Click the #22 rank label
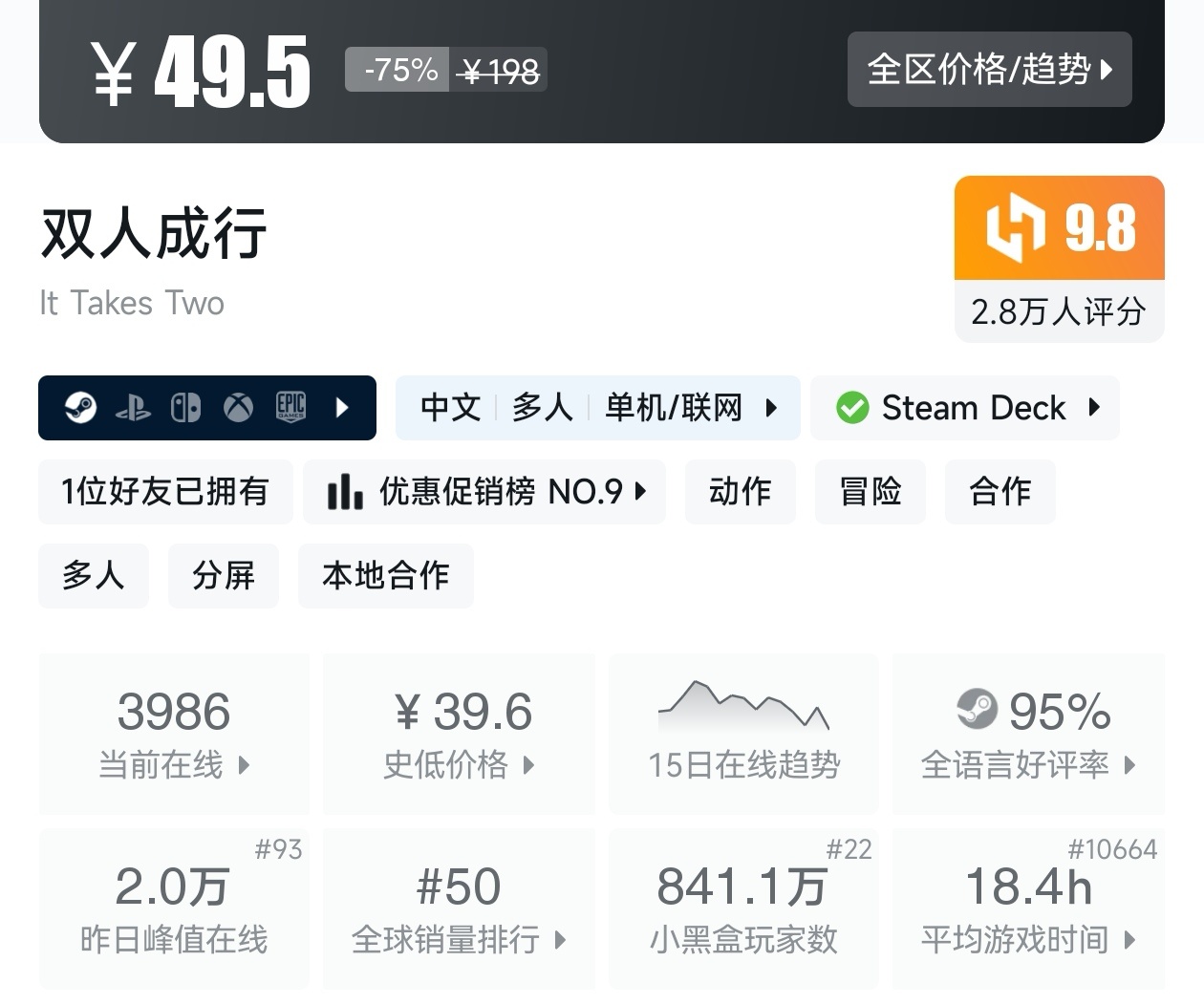1204x1004 pixels. pos(849,848)
